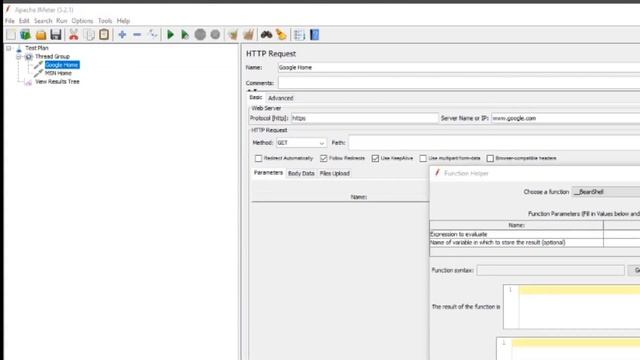Select MSN Home label in the tree
This screenshot has width=640, height=360.
click(58, 73)
